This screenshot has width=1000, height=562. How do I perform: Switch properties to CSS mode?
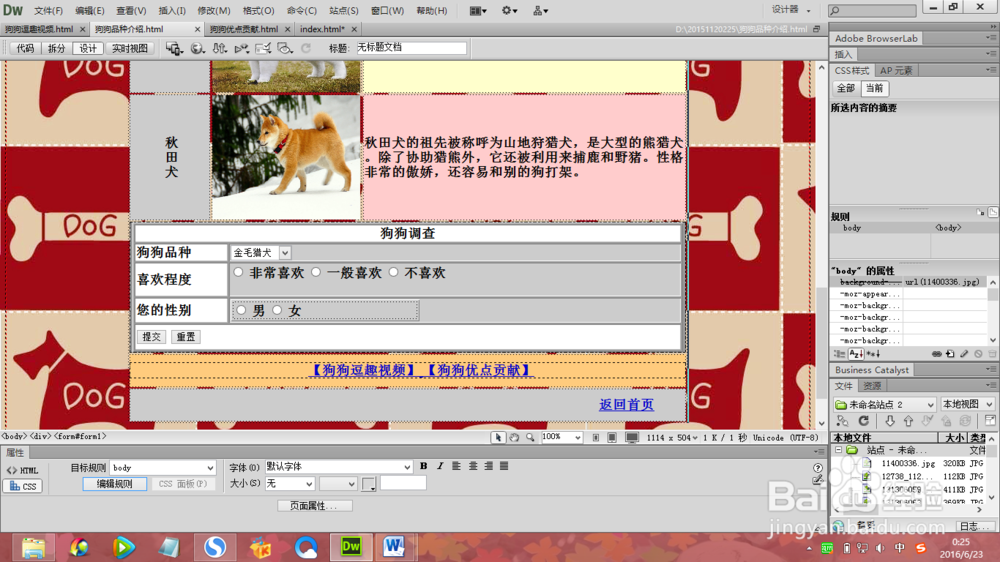coord(23,486)
